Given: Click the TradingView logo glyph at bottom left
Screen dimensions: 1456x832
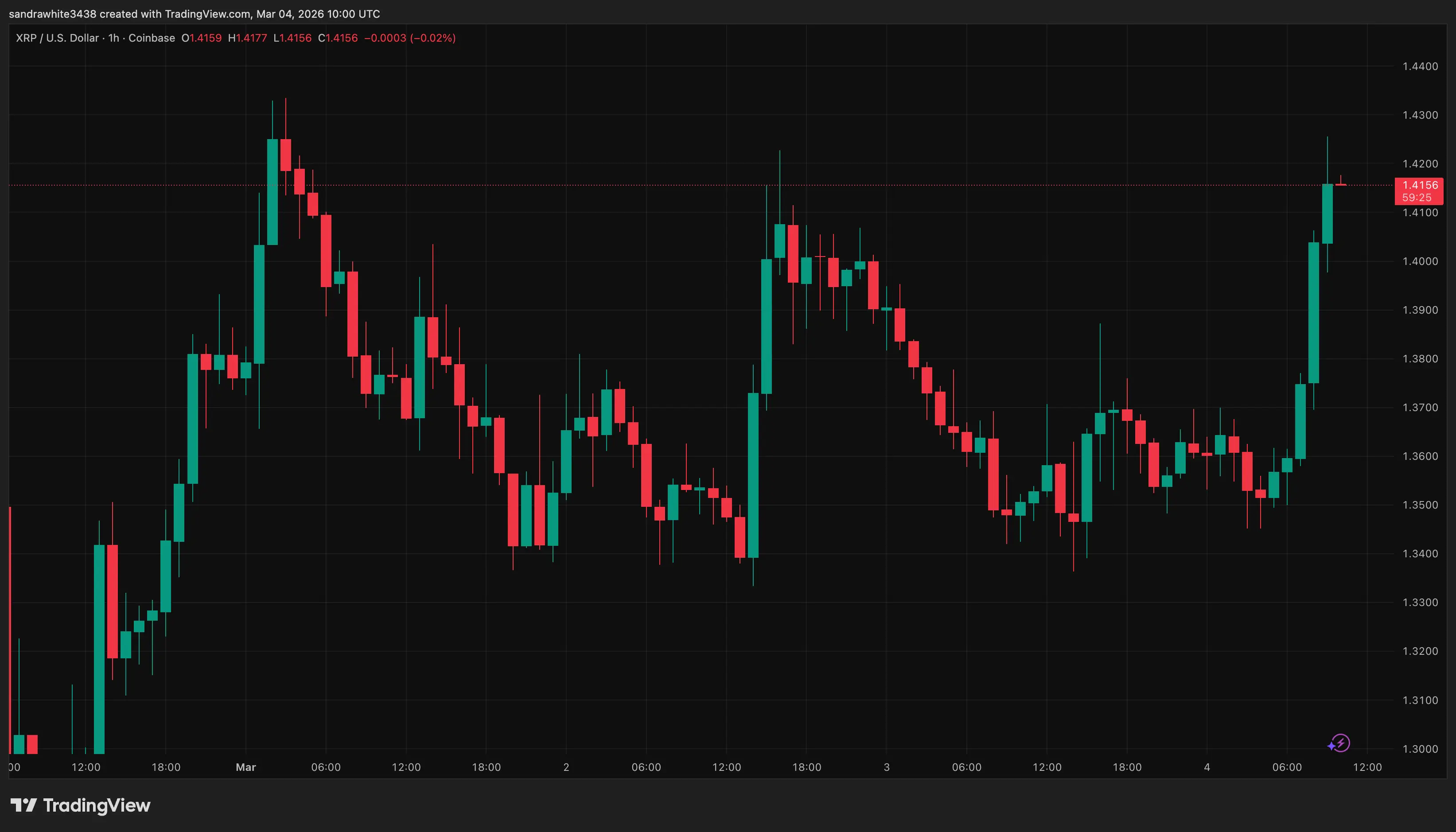Looking at the screenshot, I should (x=23, y=806).
